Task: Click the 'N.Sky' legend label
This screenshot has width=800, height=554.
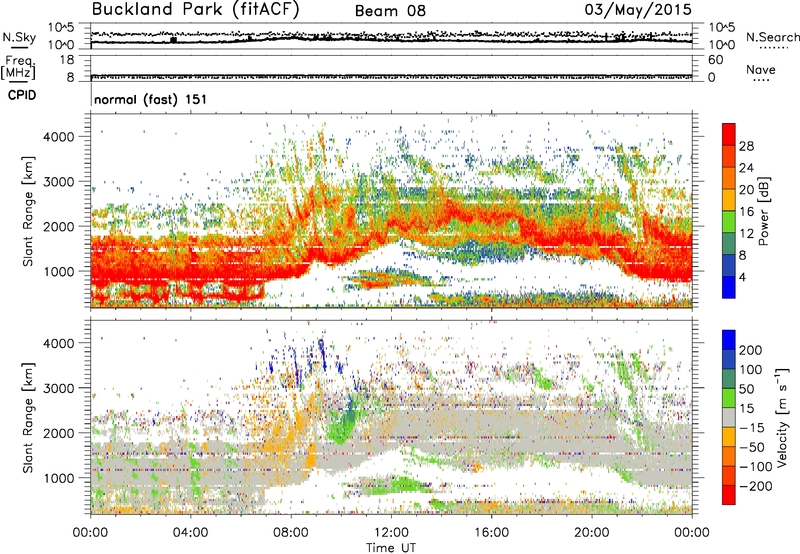Action: [19, 37]
